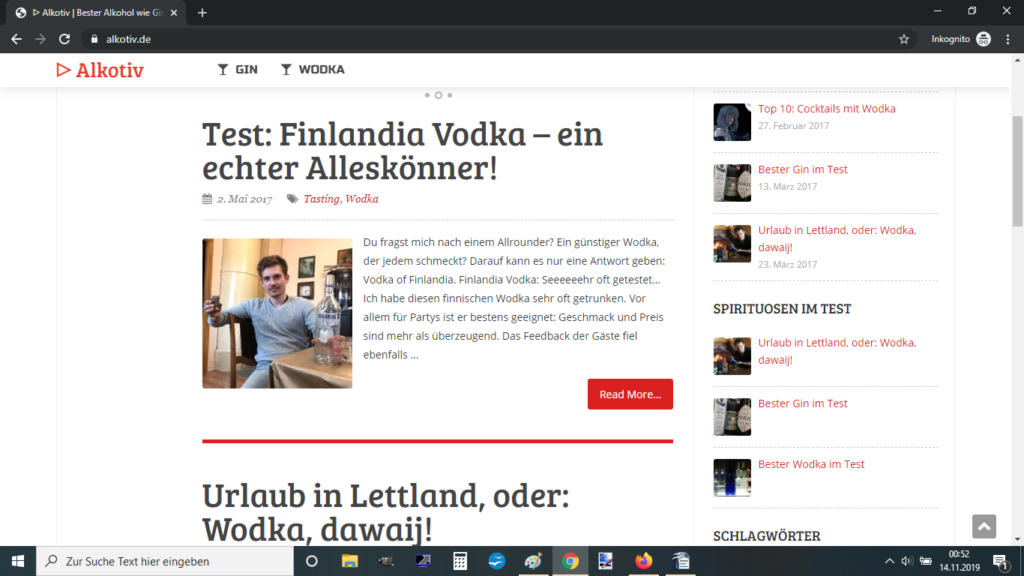This screenshot has height=576, width=1024.
Task: Click the Inkognito profile icon
Action: (x=984, y=39)
